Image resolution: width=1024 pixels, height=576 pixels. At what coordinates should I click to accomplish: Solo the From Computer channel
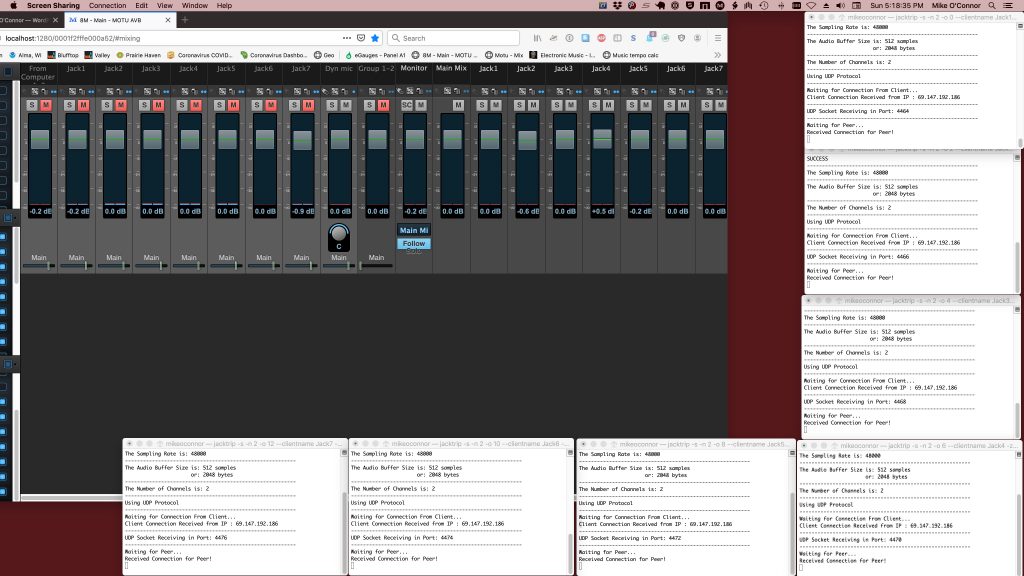pos(32,105)
